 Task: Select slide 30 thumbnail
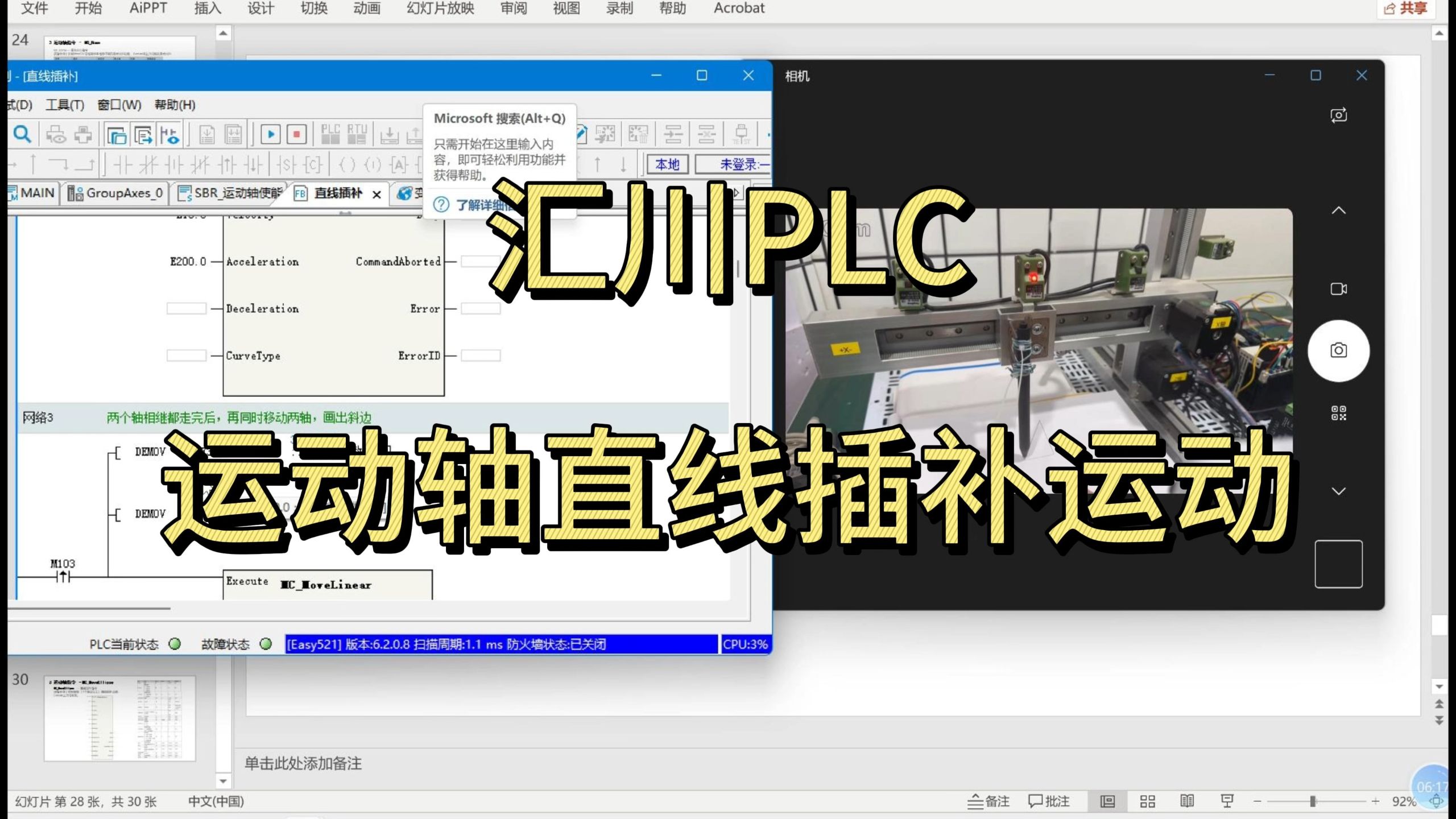[x=120, y=718]
